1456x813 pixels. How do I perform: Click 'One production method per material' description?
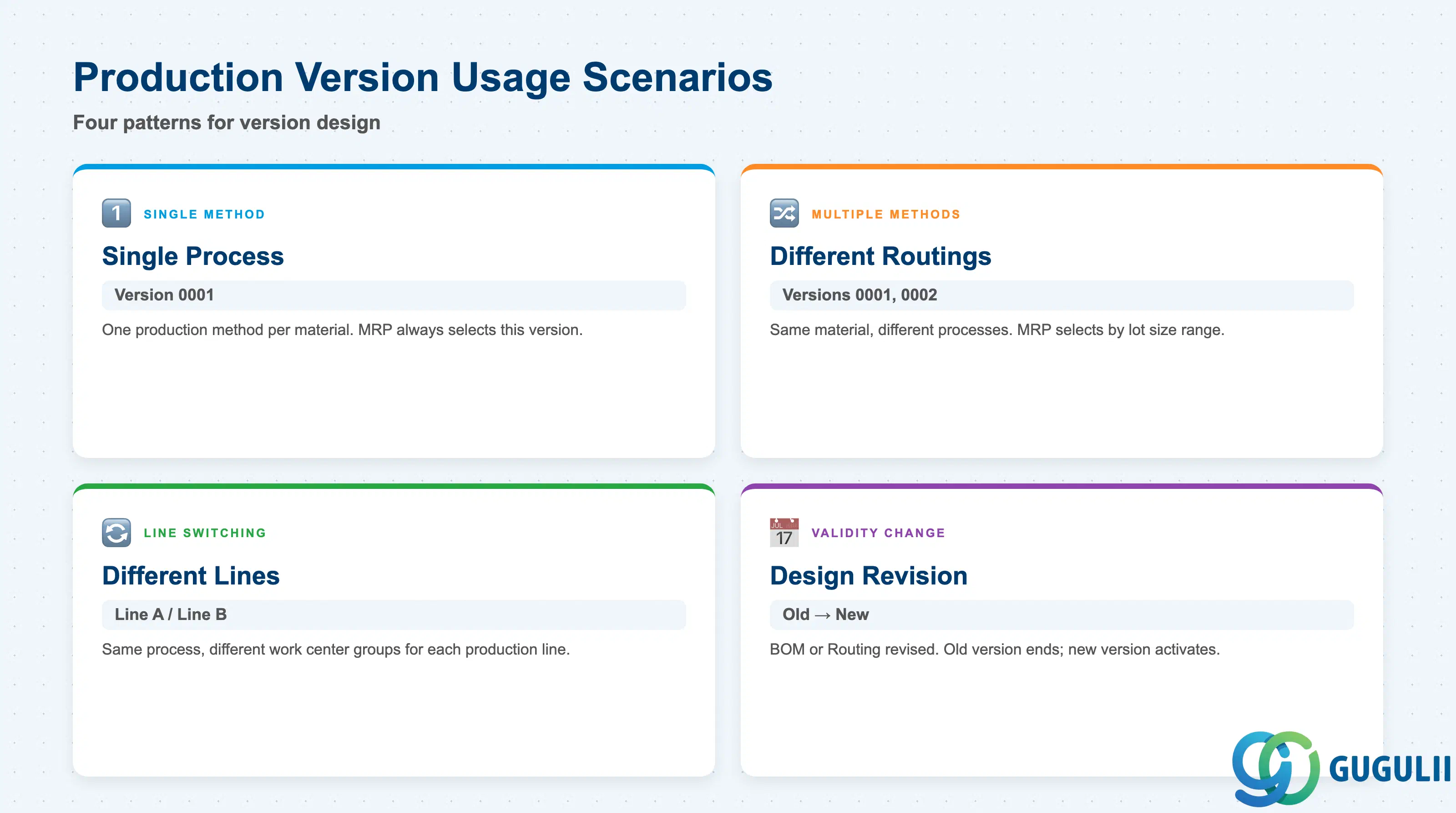pyautogui.click(x=342, y=330)
